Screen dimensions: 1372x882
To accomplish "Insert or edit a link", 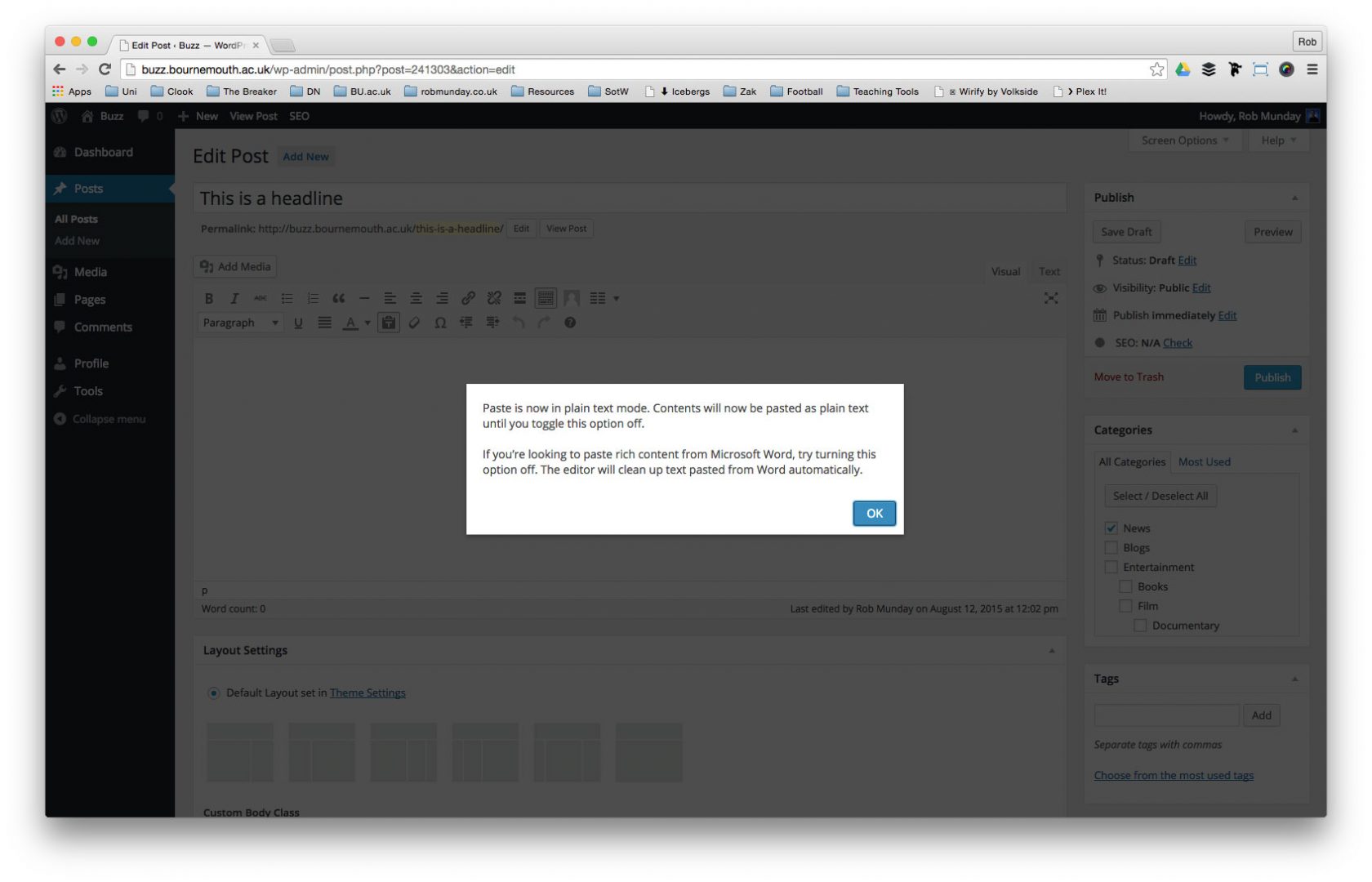I will click(x=468, y=298).
